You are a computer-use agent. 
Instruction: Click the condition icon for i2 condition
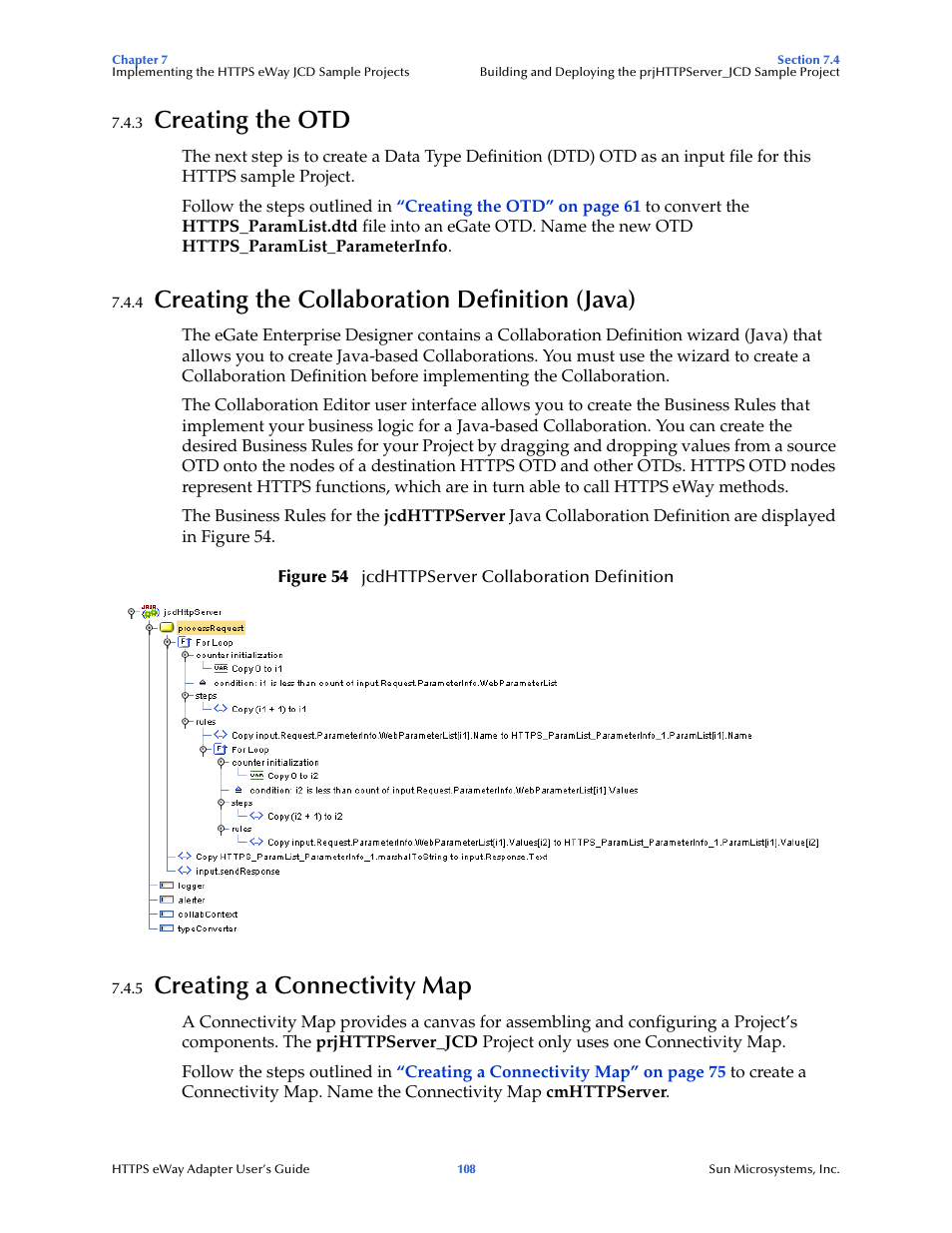point(238,790)
